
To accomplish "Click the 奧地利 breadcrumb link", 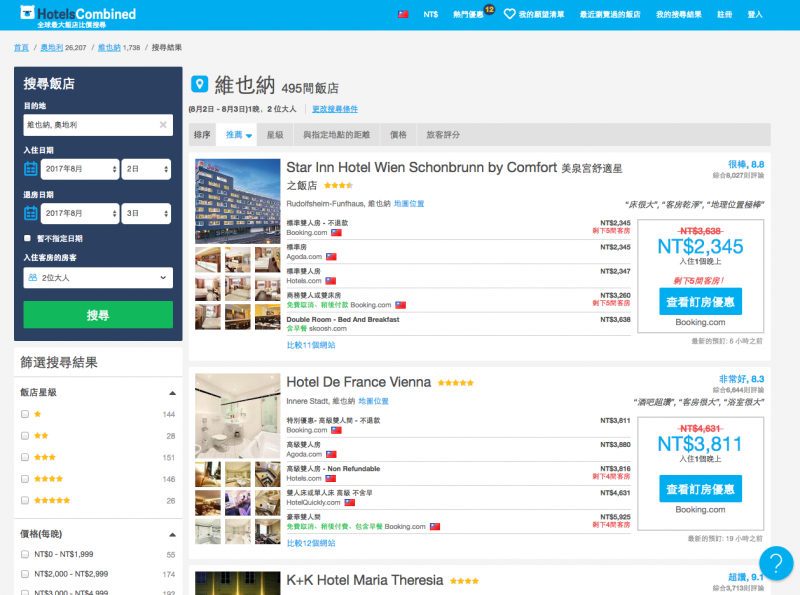I will (52, 47).
